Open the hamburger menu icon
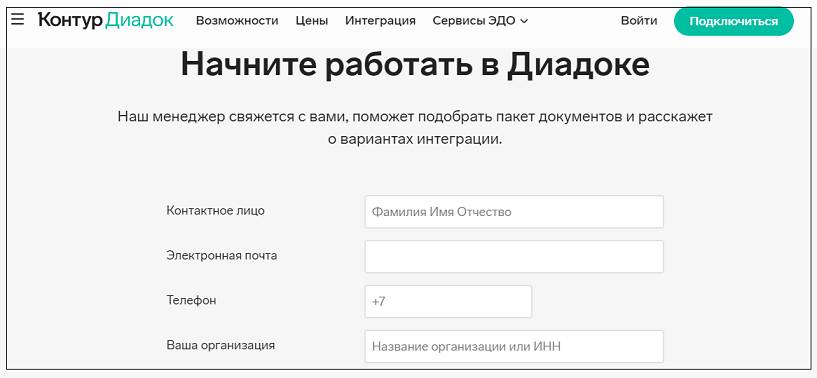 point(17,20)
